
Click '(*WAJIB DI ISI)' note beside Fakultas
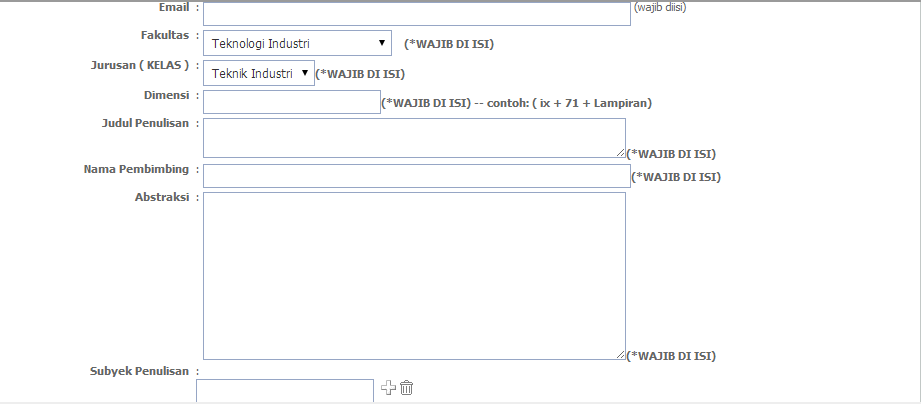click(449, 44)
